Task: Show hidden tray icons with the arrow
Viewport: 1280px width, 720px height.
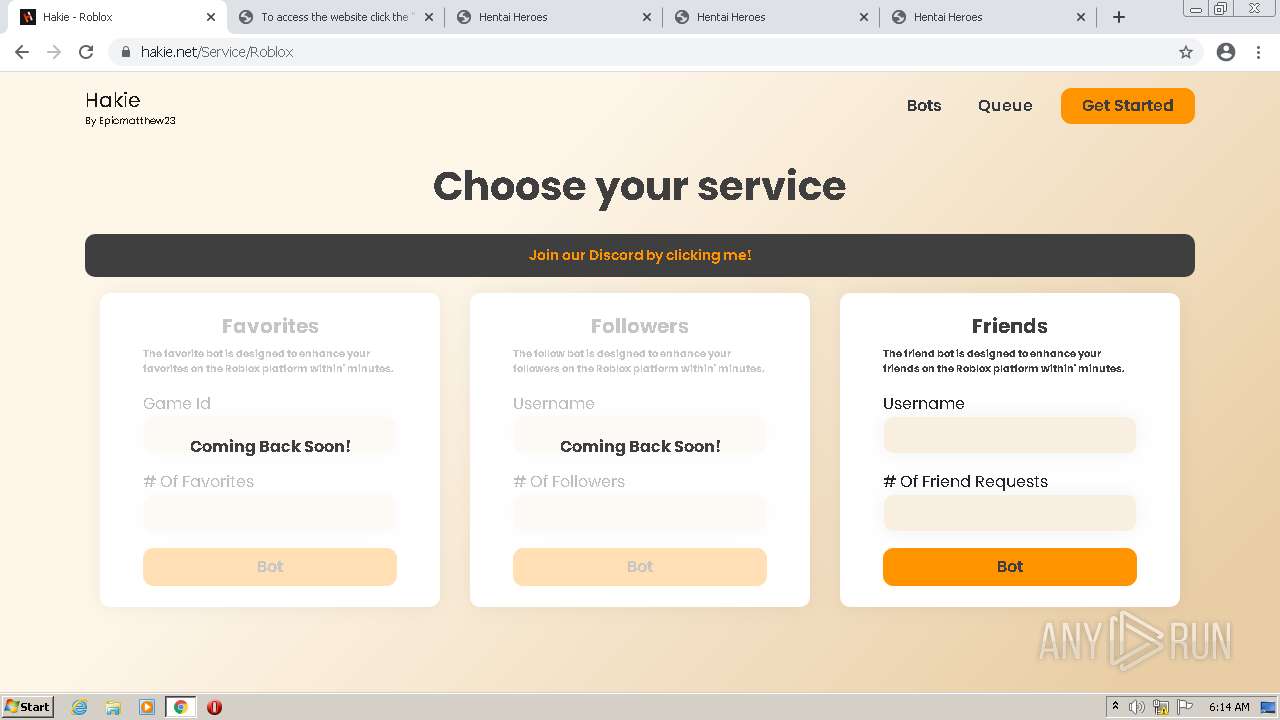Action: [x=1115, y=707]
